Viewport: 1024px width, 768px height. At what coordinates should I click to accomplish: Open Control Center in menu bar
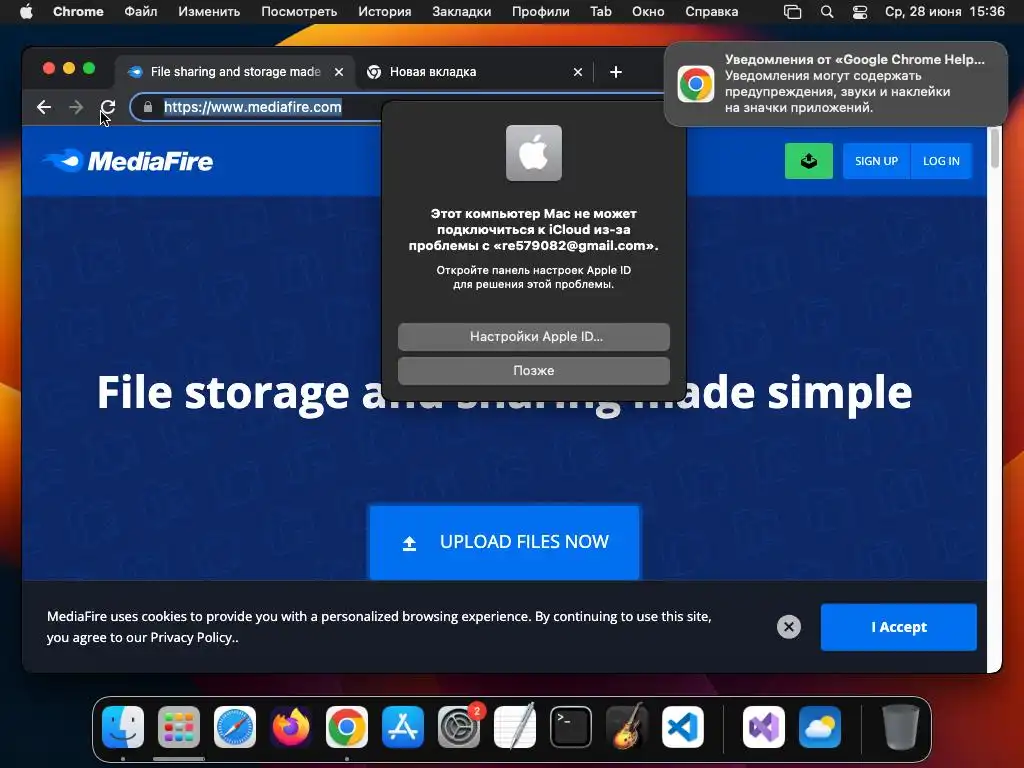860,12
